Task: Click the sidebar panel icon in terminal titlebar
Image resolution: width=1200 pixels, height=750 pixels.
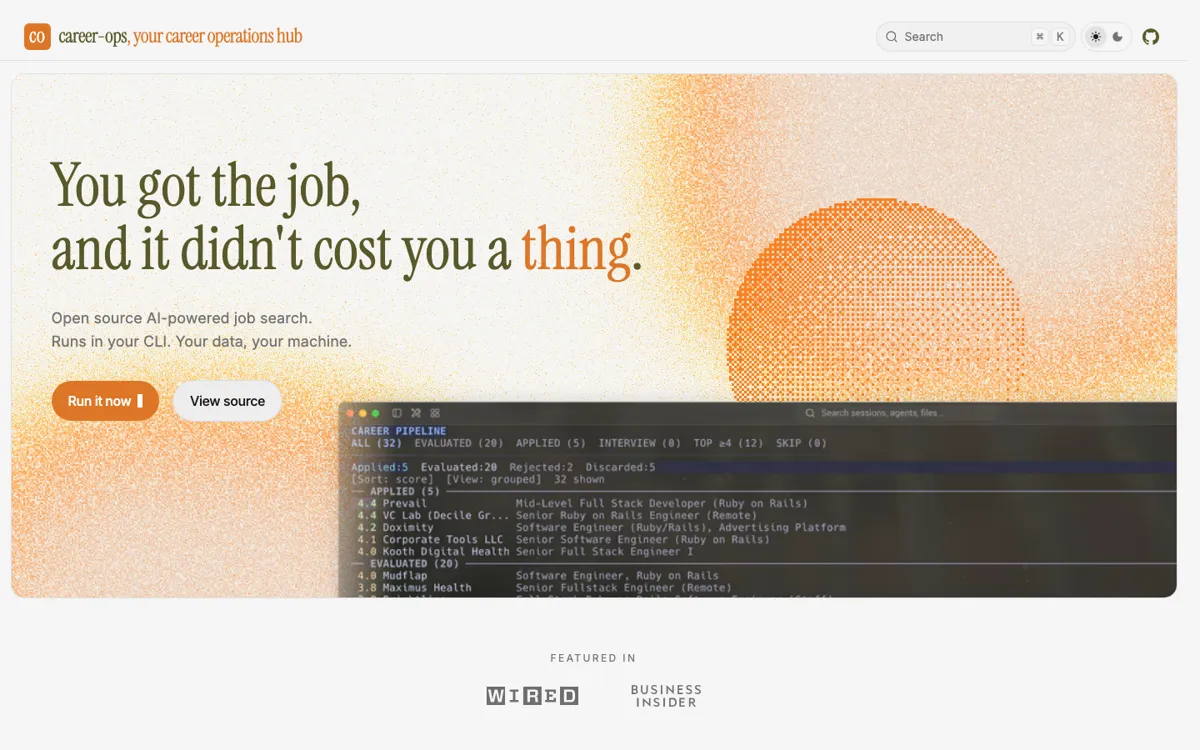Action: tap(397, 413)
